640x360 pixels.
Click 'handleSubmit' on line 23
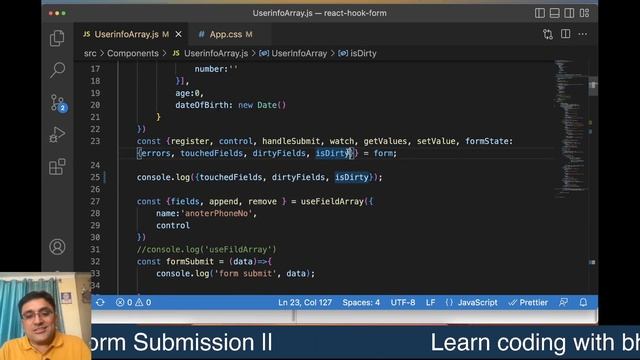(291, 141)
